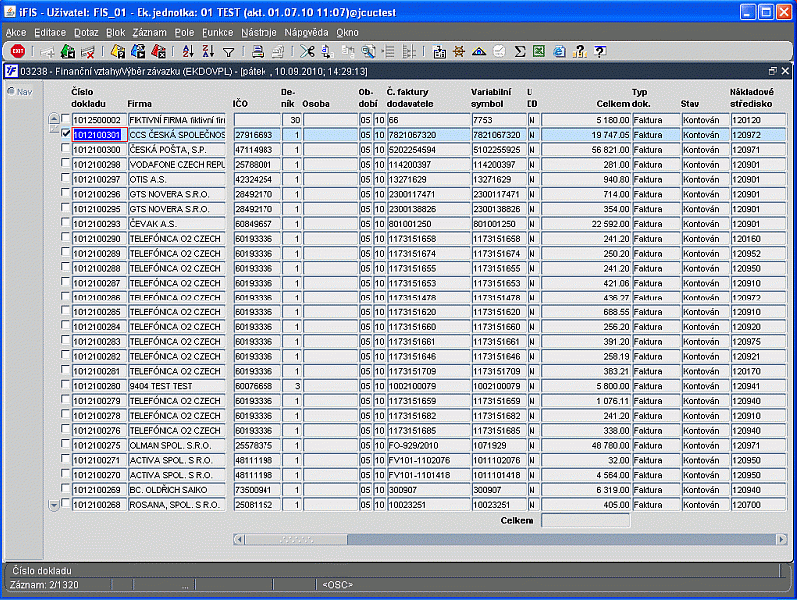797x600 pixels.
Task: Click the delete record icon with red X
Action: point(88,51)
